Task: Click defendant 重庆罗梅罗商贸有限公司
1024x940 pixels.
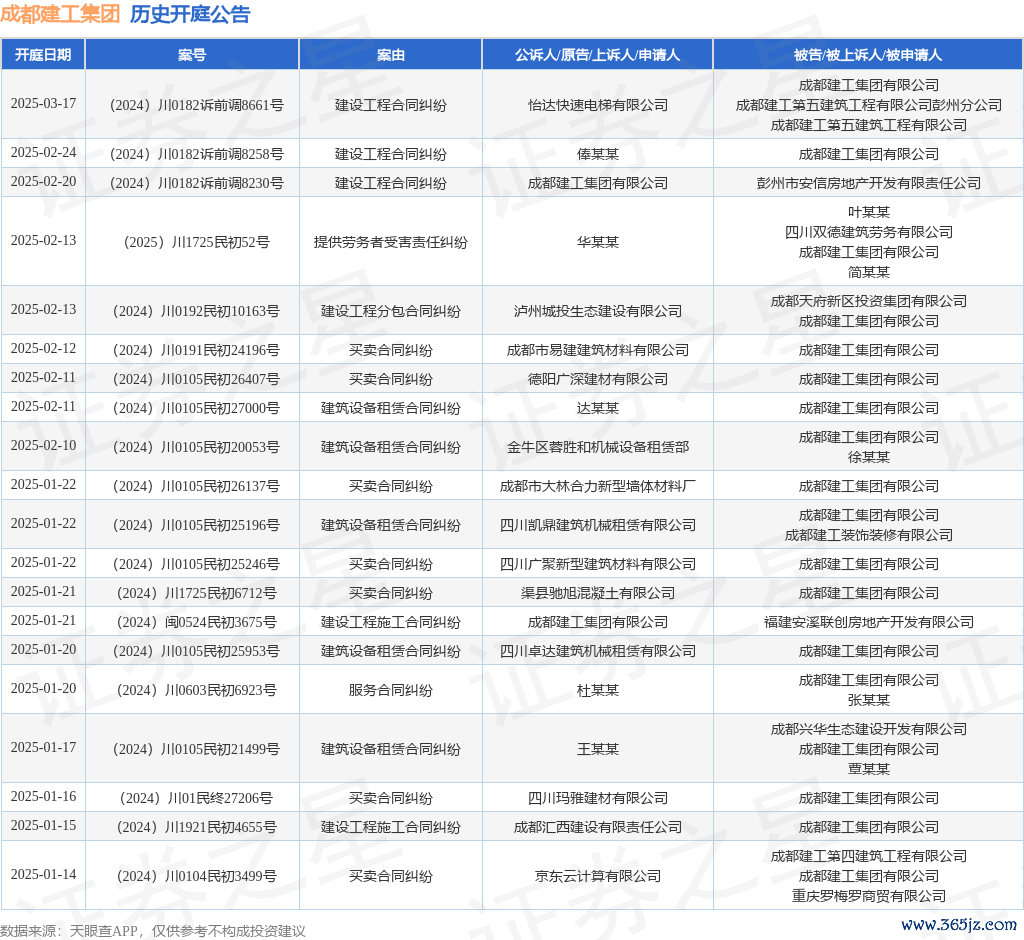Action: tap(869, 896)
